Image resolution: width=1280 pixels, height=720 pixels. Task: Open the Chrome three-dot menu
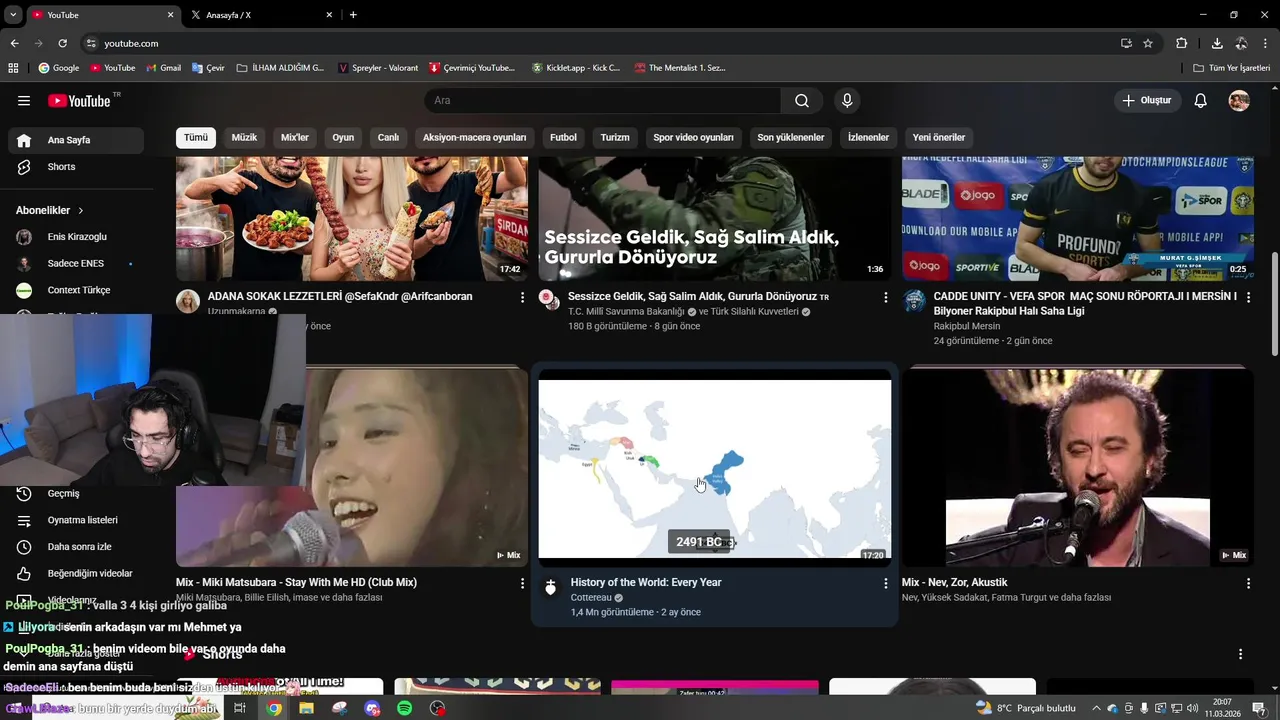pos(1265,43)
